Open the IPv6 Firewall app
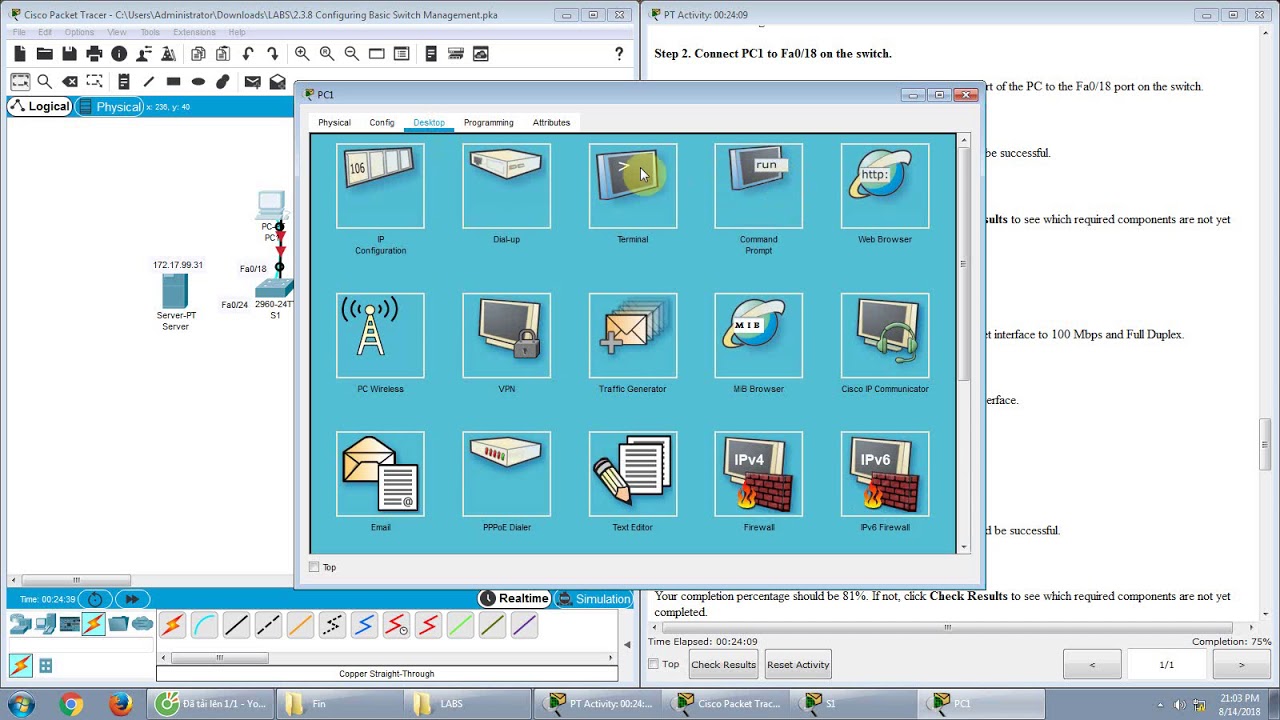The image size is (1280, 720). [x=884, y=474]
